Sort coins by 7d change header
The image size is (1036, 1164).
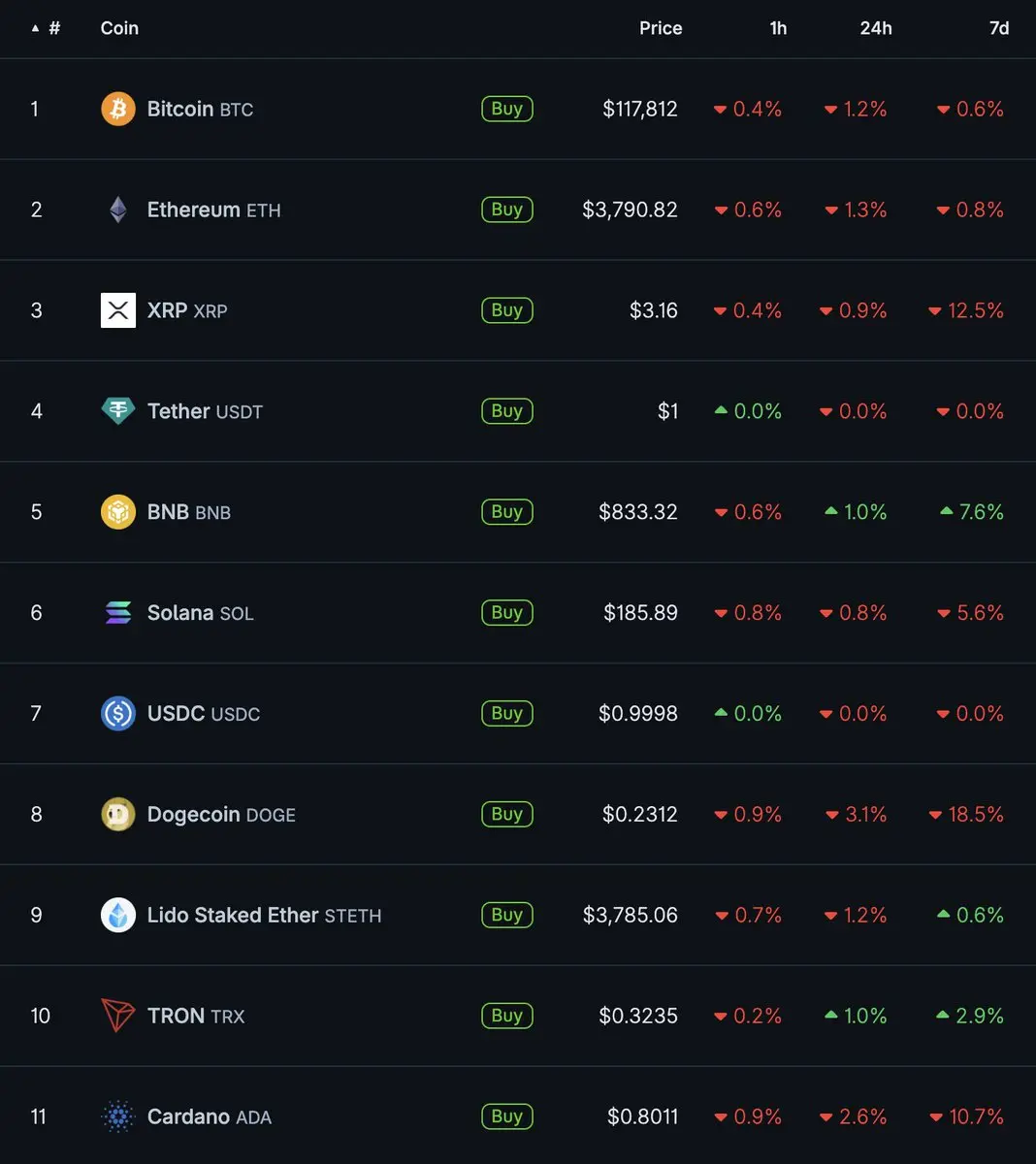click(x=999, y=28)
